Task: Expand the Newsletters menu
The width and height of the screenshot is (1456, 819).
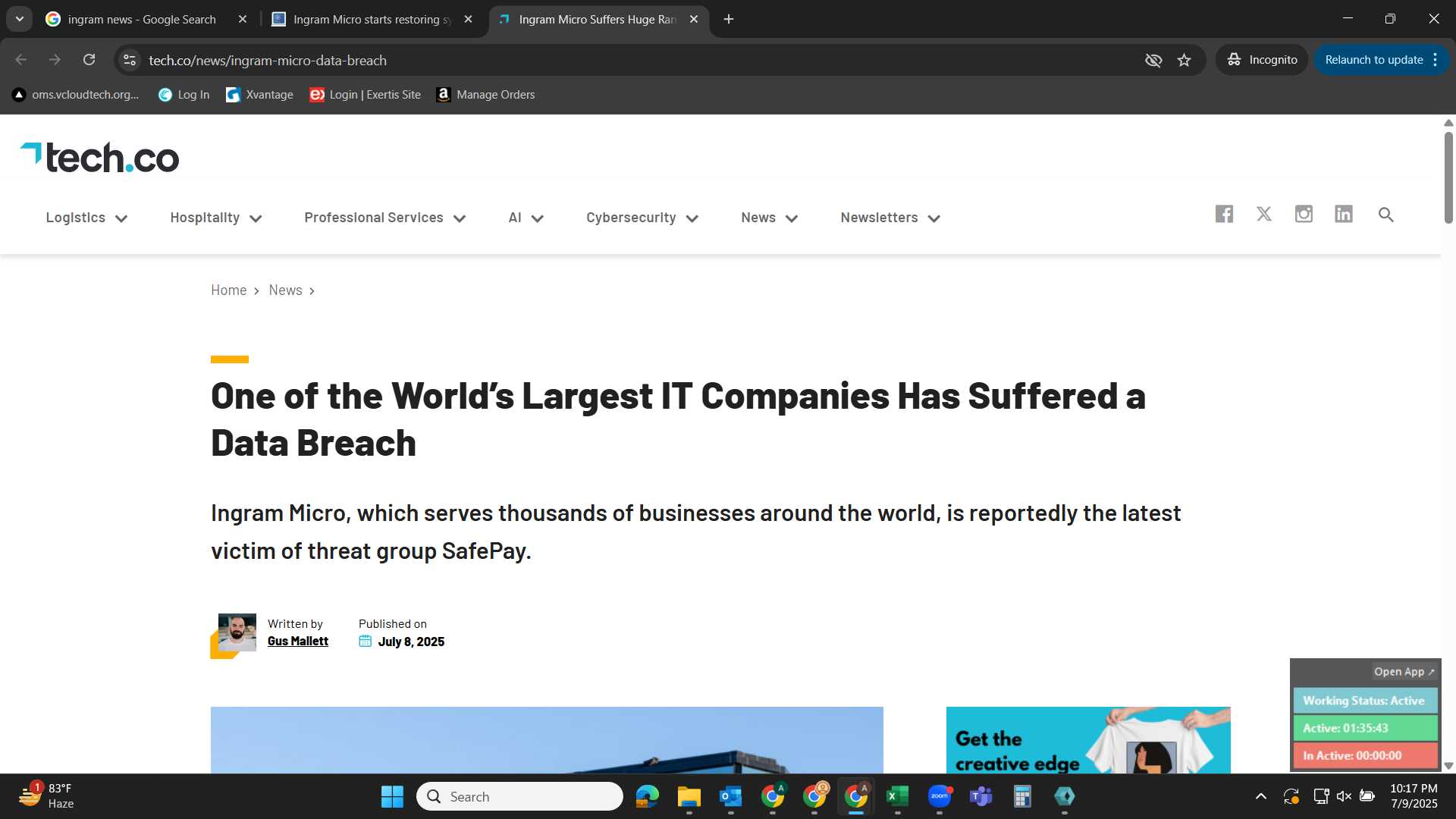Action: pyautogui.click(x=890, y=218)
